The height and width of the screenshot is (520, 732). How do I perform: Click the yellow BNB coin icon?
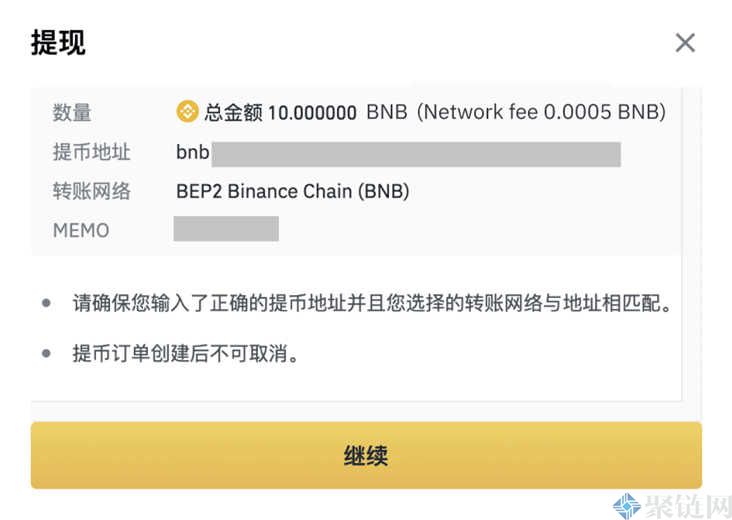tap(187, 112)
